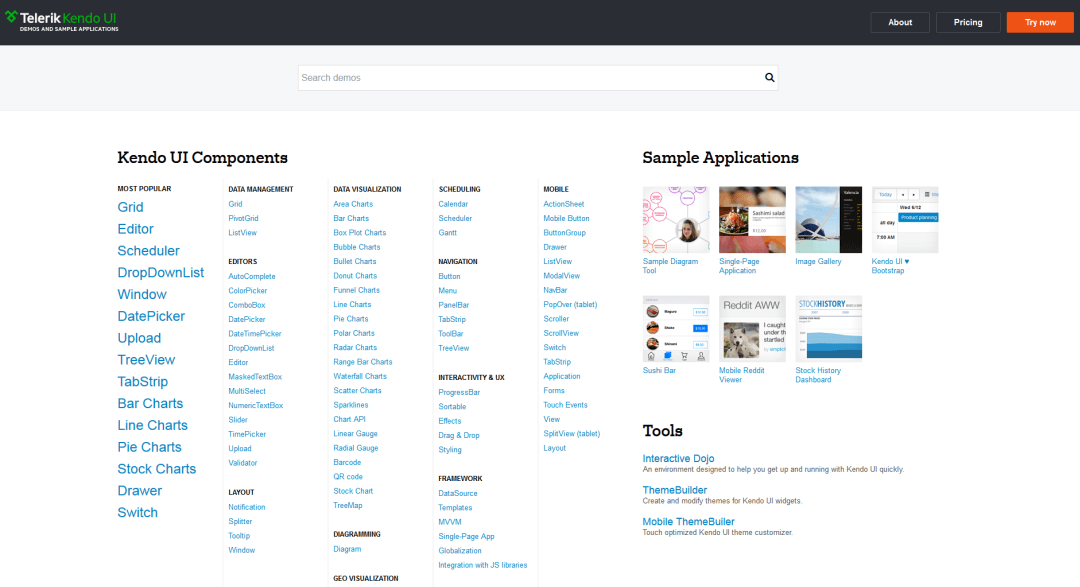Open Globalization under Framework

(459, 550)
